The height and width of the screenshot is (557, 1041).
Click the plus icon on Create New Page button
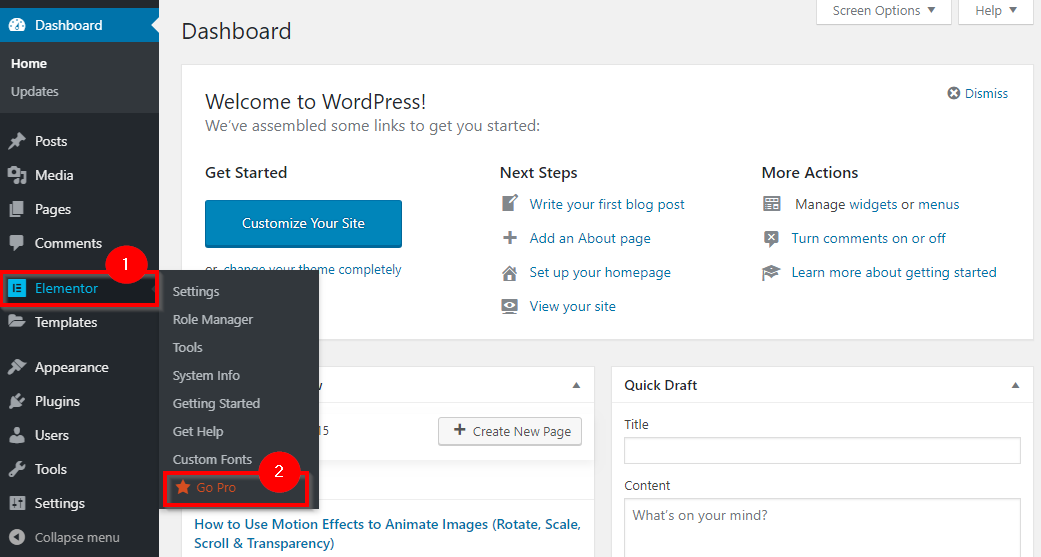[459, 430]
